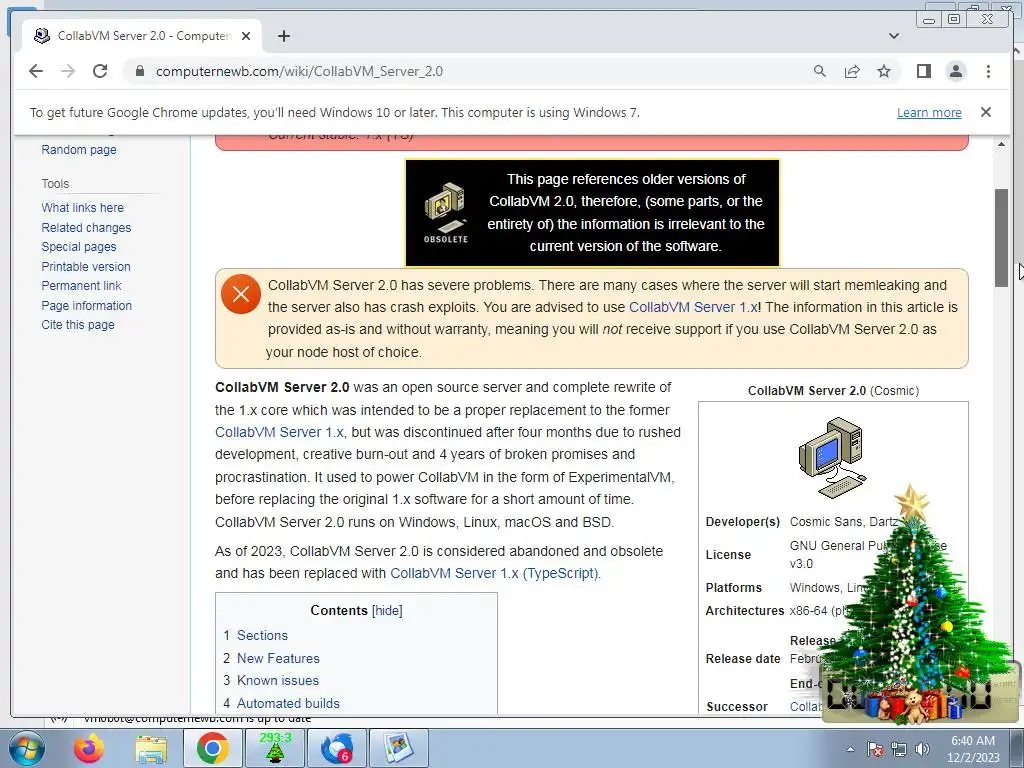Click Learn more about Chrome updates
Viewport: 1024px width, 768px height.
pos(929,112)
